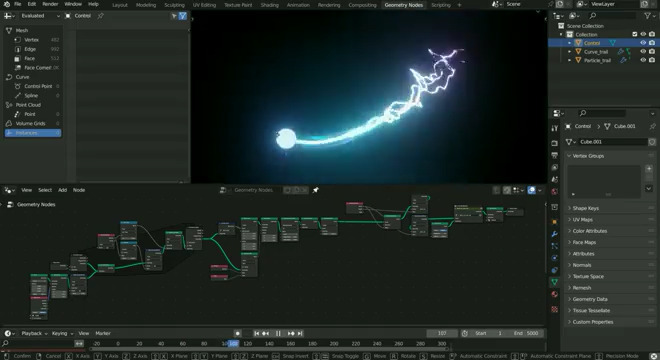Jump to previous keyframe button
The width and height of the screenshot is (660, 360).
coord(266,333)
